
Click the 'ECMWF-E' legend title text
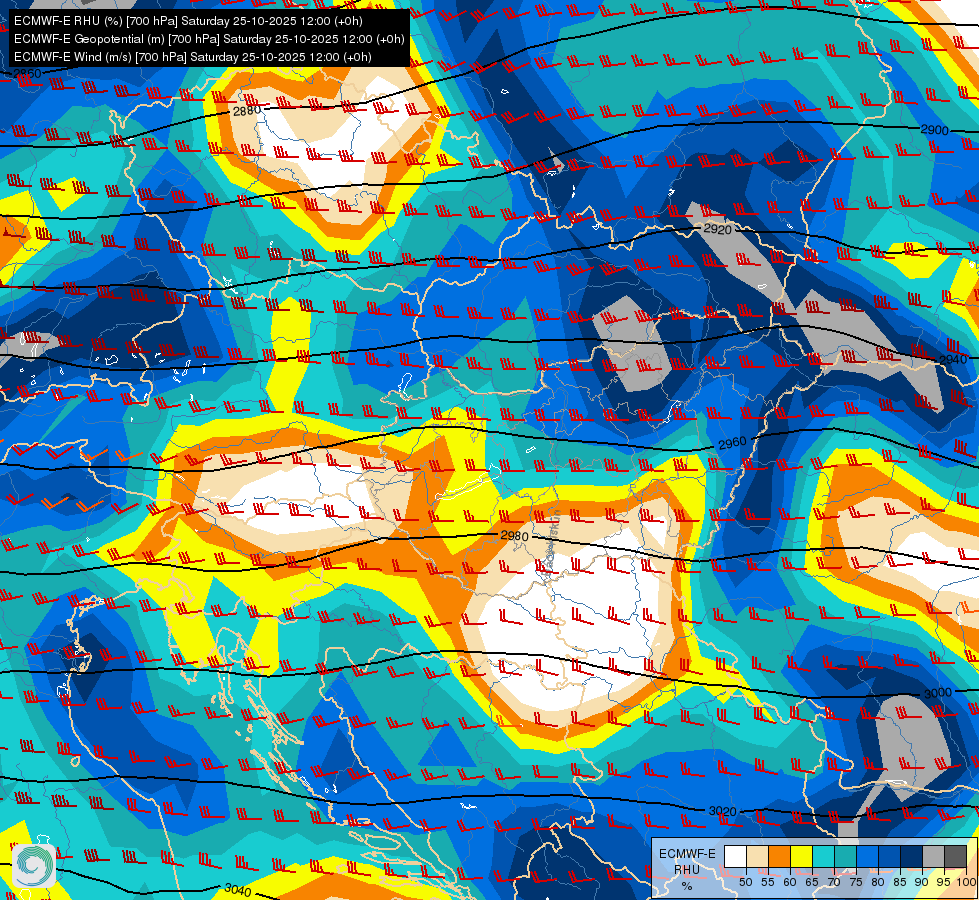(687, 854)
